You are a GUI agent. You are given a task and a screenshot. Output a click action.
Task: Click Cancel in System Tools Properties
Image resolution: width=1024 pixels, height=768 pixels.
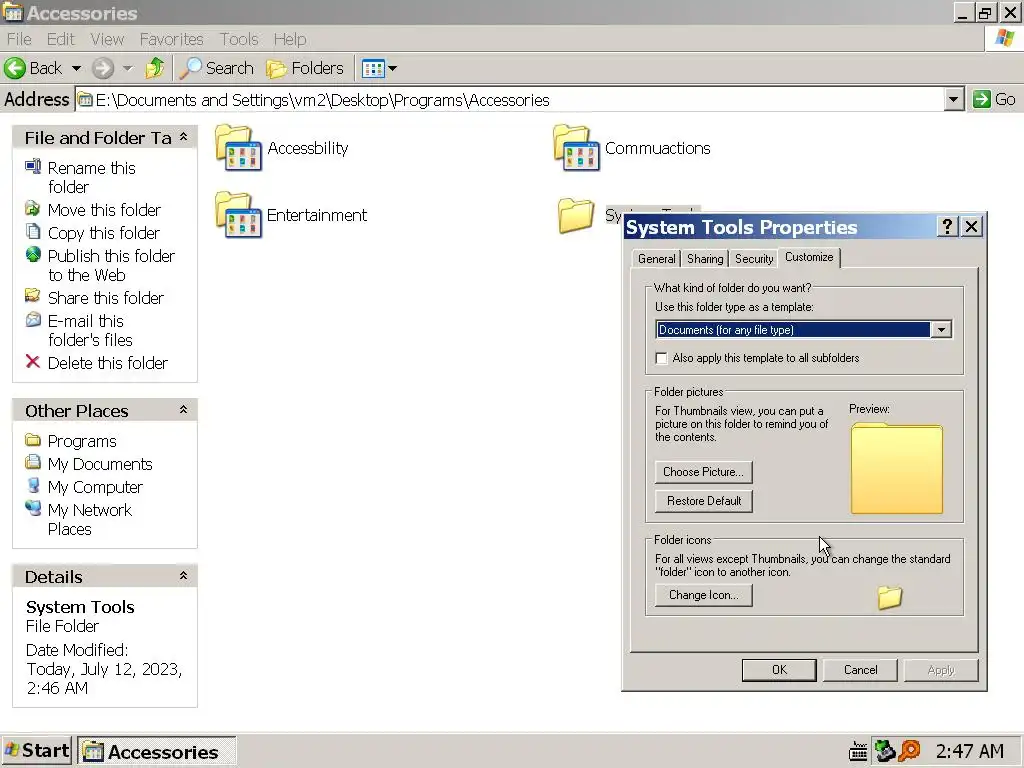point(860,670)
